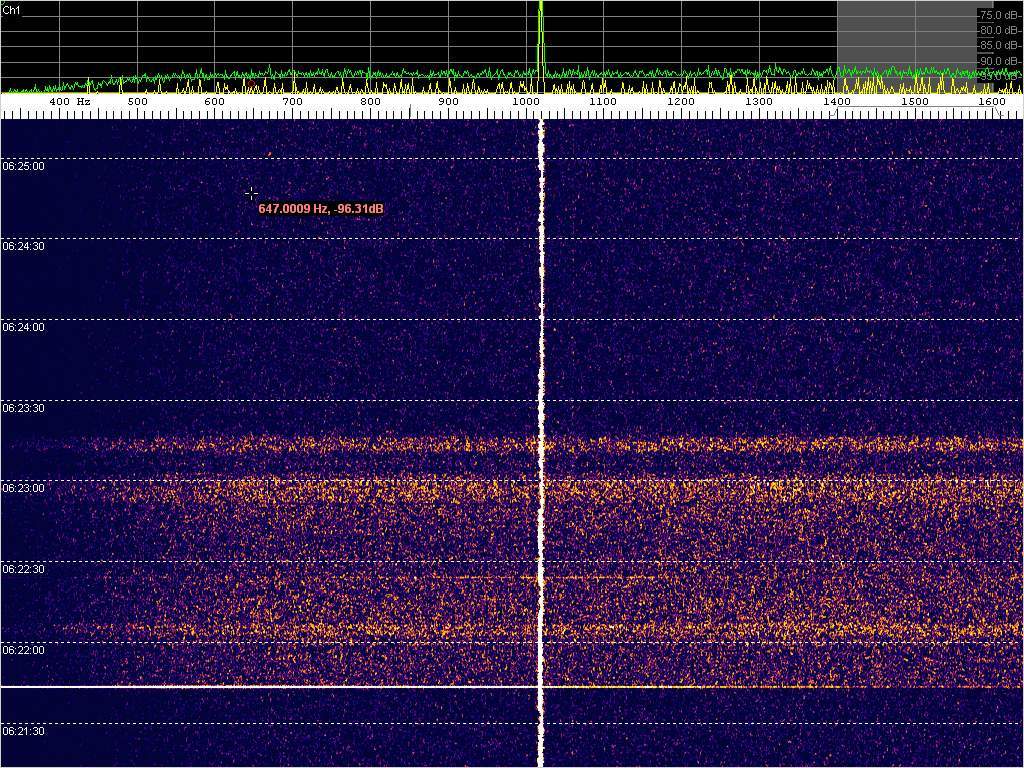
Task: Click the 700 Hz mark on frequency axis
Action: (x=292, y=102)
